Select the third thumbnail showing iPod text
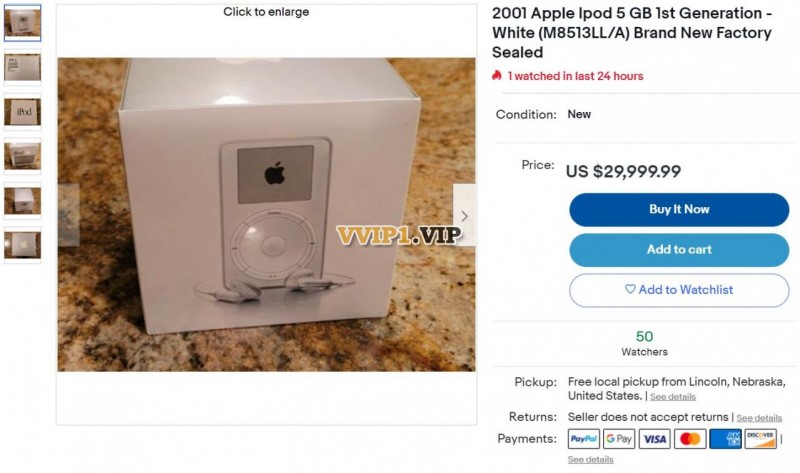 (x=22, y=112)
